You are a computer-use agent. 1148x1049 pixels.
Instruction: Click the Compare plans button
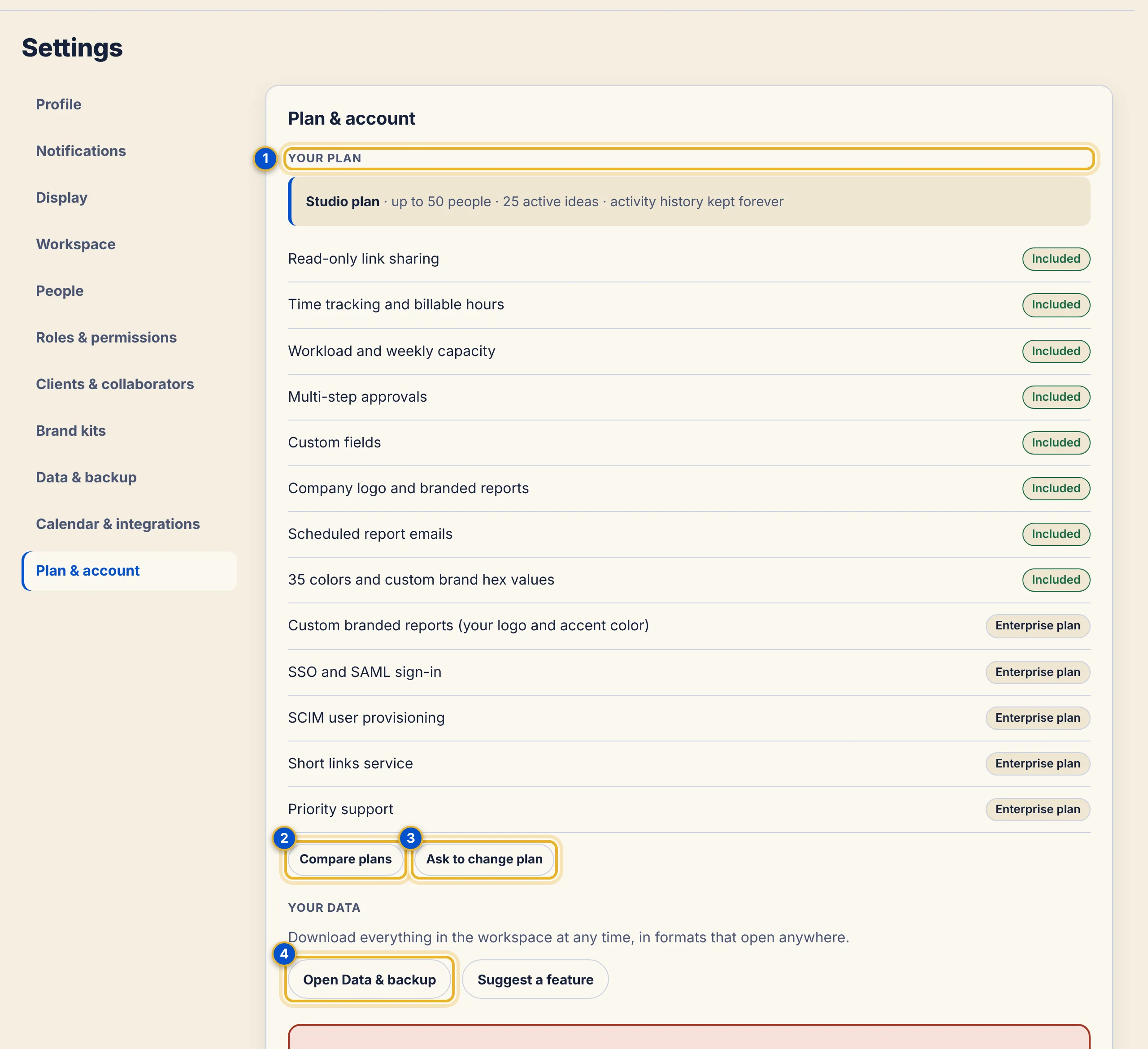click(346, 859)
